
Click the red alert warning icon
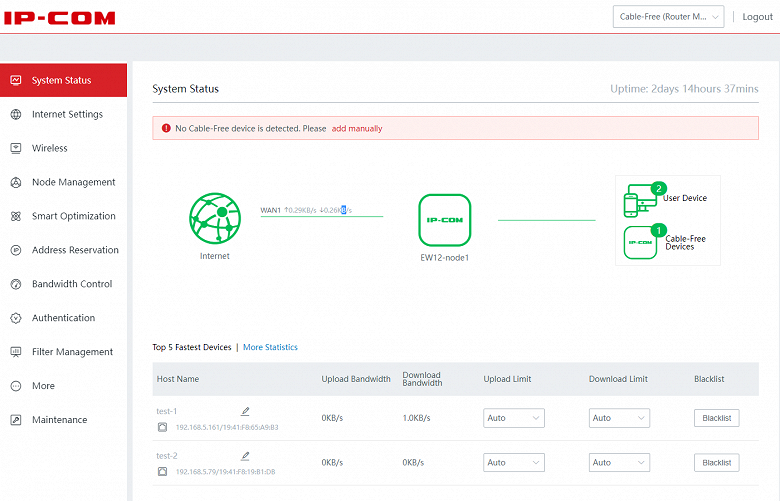point(164,128)
